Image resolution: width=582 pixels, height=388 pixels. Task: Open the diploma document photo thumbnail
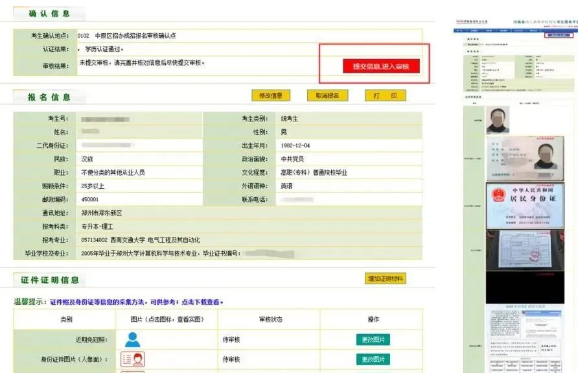(525, 250)
